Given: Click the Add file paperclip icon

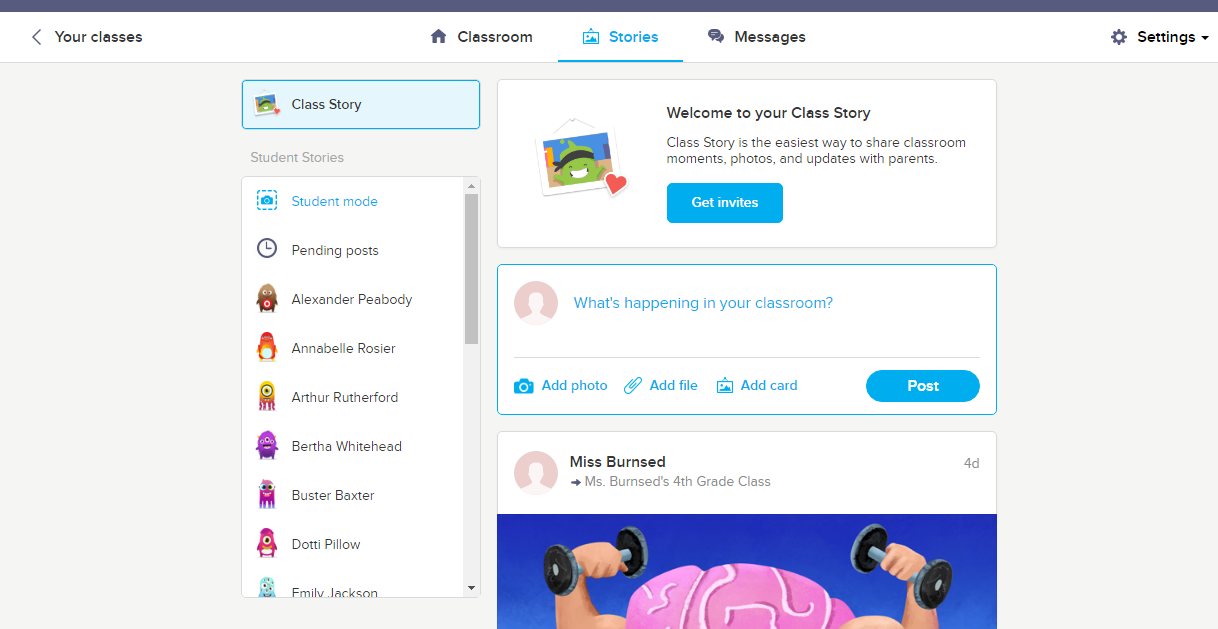Looking at the screenshot, I should pos(633,386).
